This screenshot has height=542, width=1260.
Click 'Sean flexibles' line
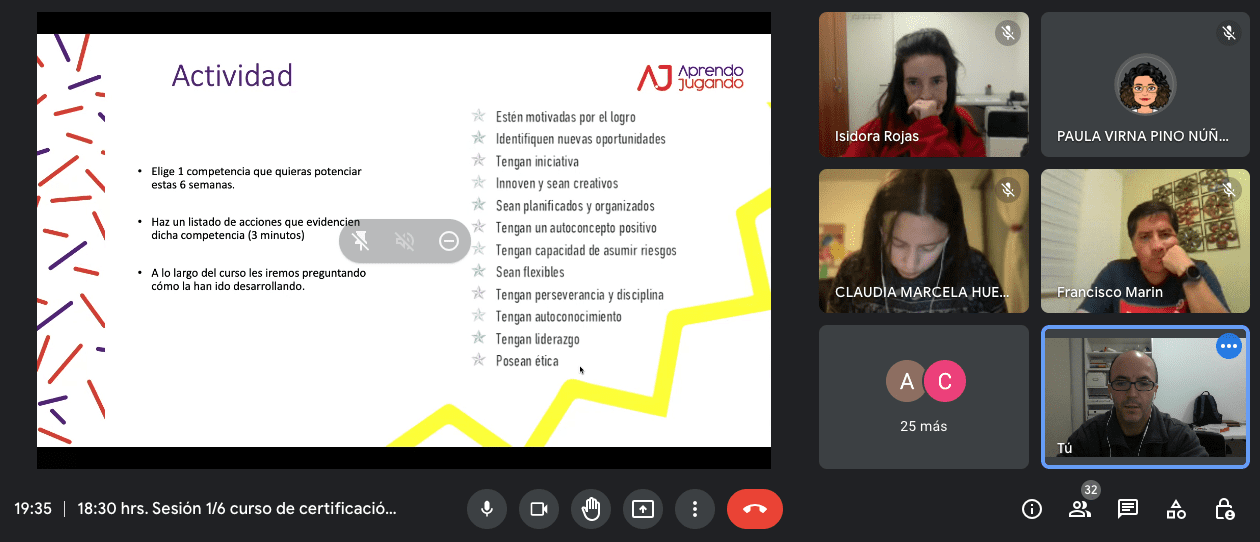coord(530,272)
